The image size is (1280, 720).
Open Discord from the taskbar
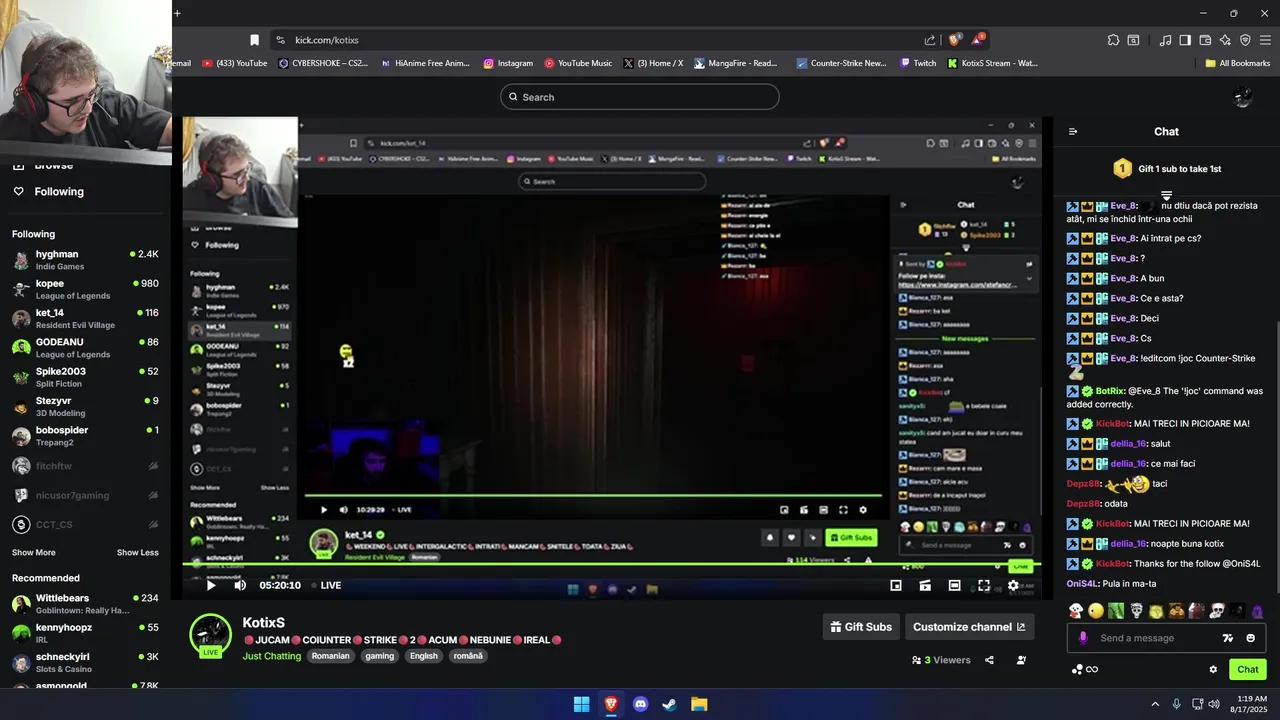click(x=640, y=704)
